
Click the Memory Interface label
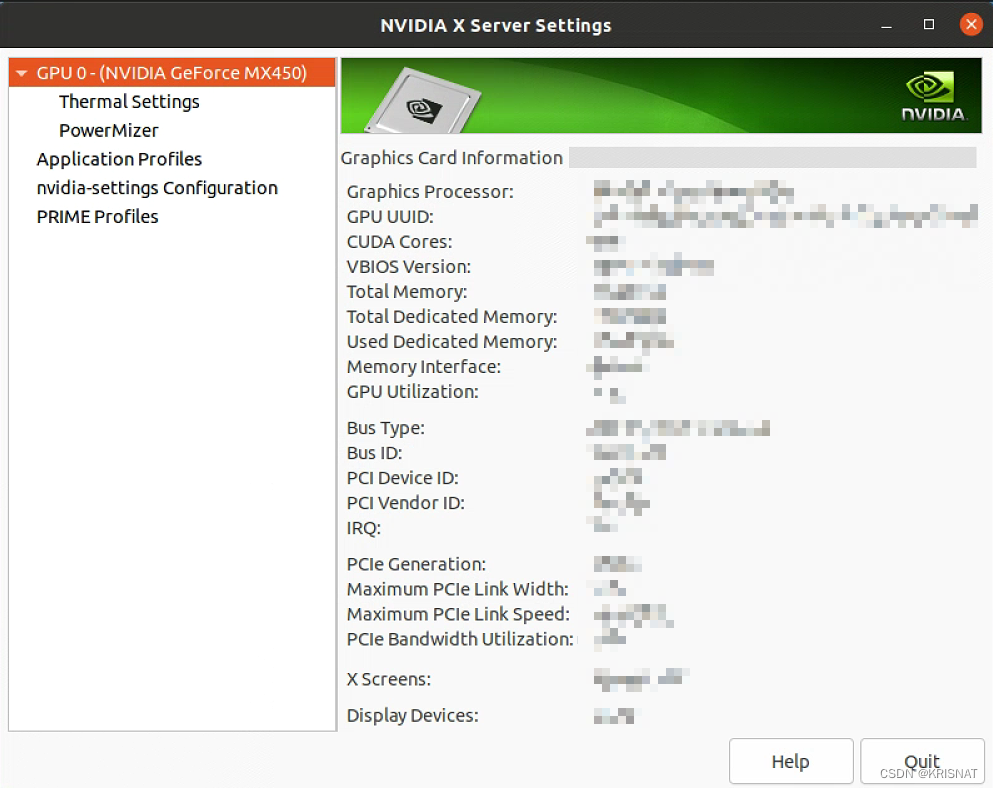click(x=424, y=366)
